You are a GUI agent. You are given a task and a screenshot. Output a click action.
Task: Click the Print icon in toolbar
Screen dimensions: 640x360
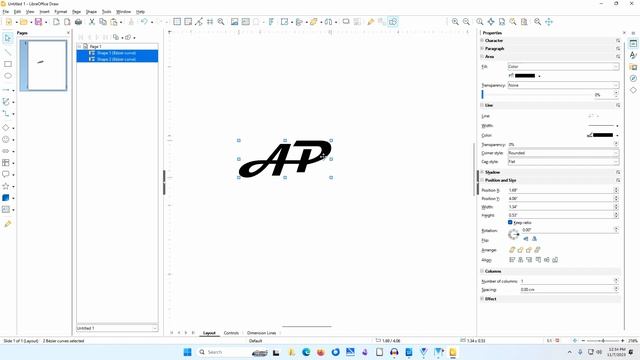[x=78, y=22]
